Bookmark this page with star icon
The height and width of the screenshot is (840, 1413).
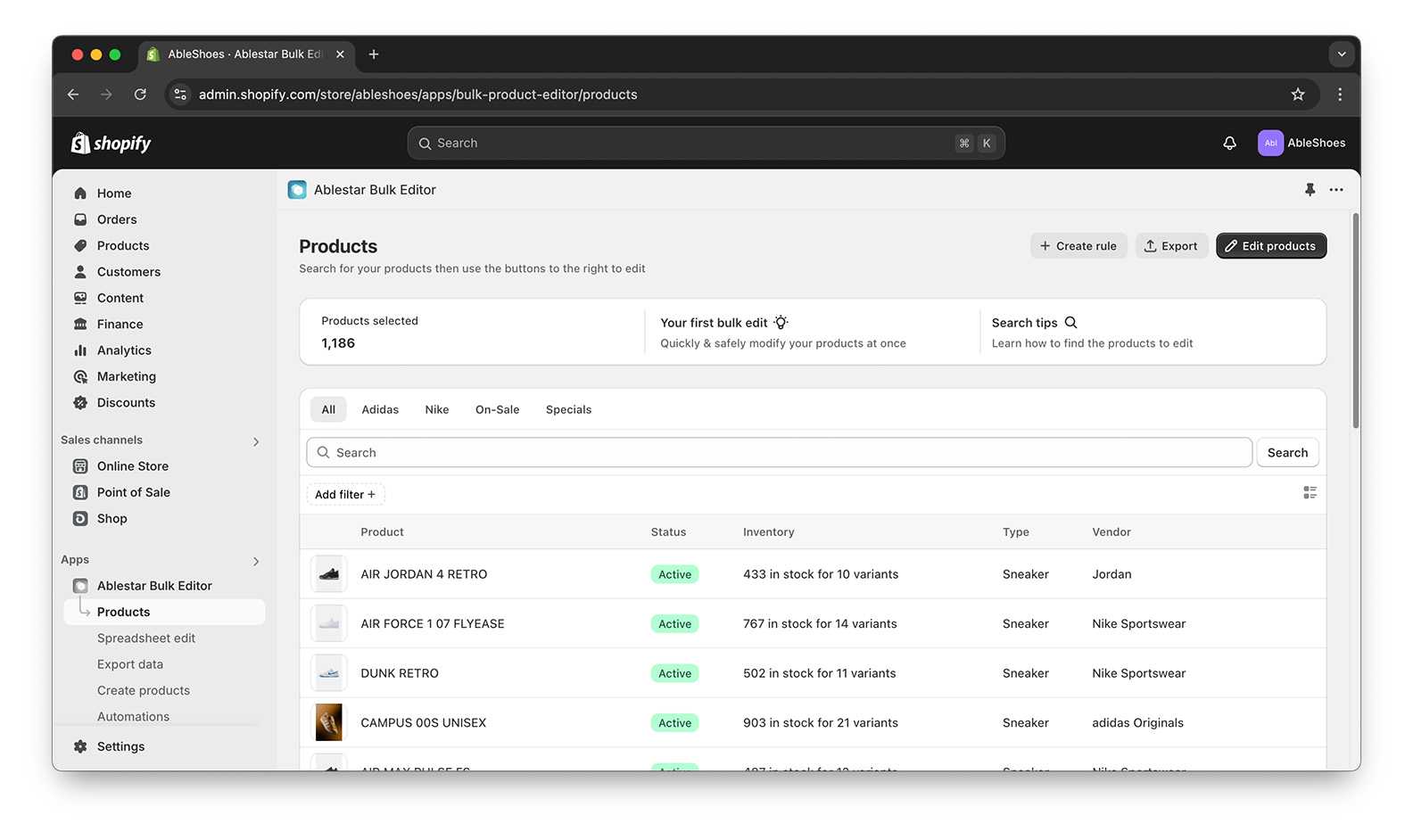click(1298, 95)
